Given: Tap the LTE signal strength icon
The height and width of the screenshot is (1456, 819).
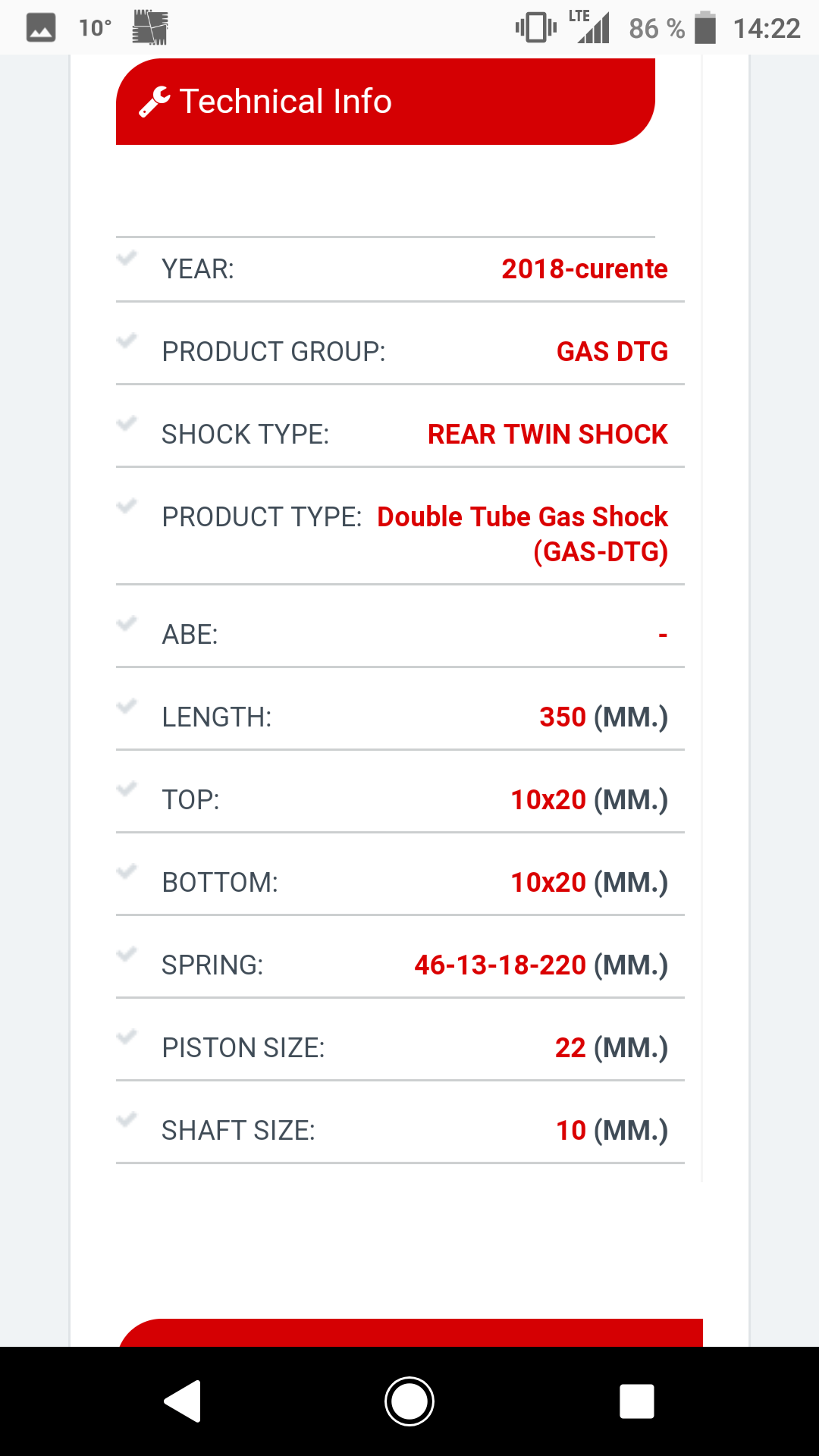Looking at the screenshot, I should coord(591,28).
